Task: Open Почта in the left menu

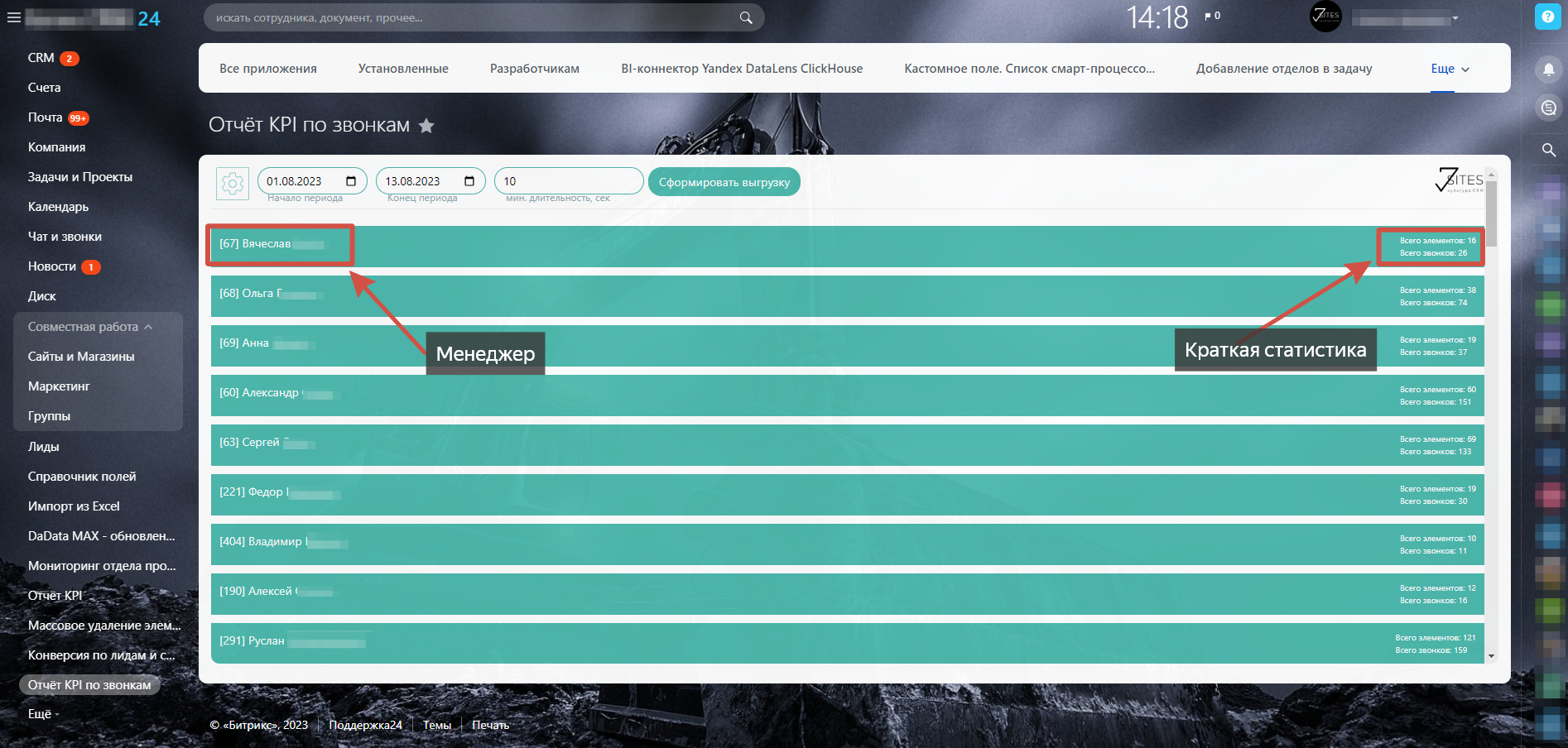Action: [x=46, y=117]
